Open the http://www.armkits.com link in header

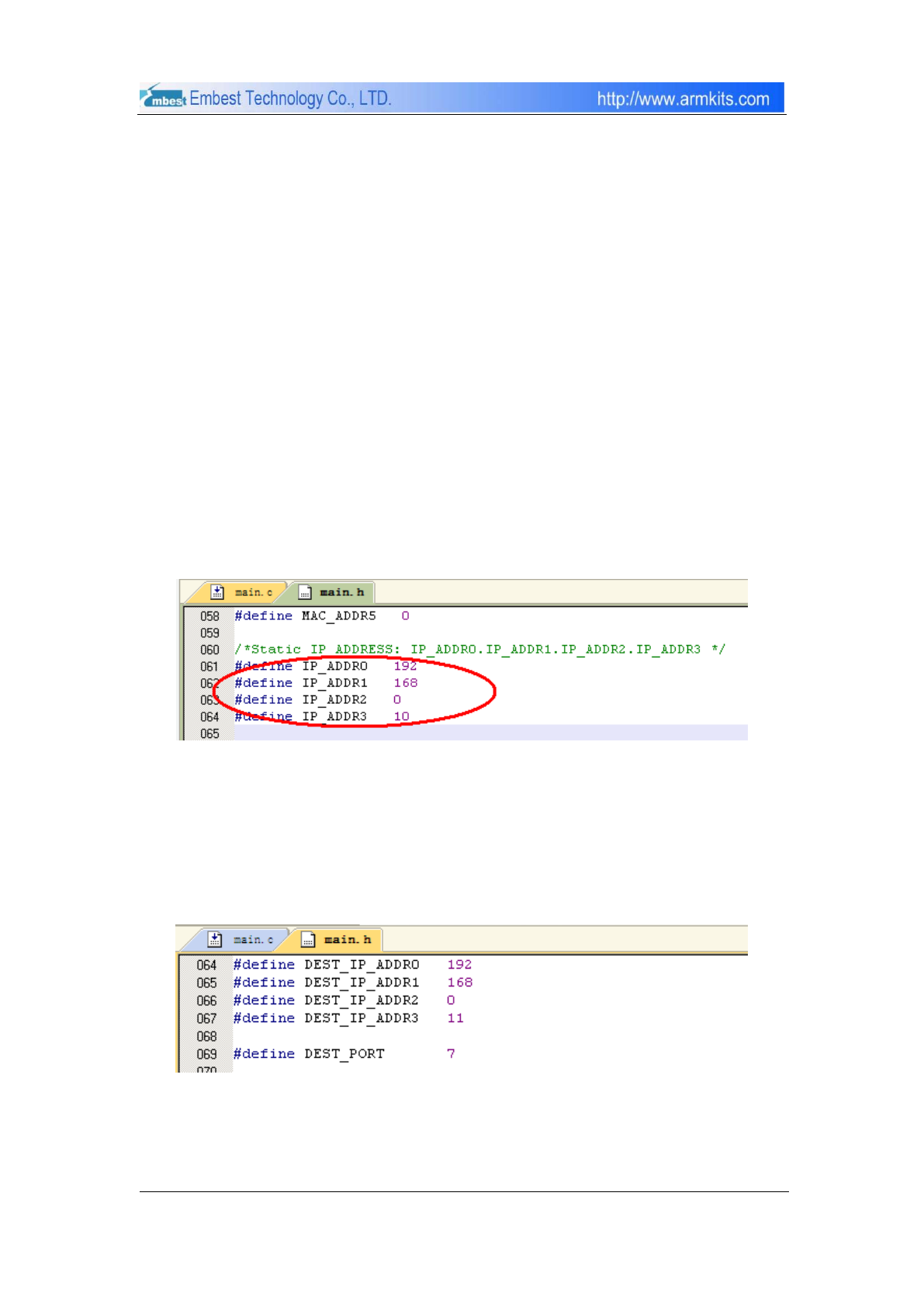[x=683, y=99]
